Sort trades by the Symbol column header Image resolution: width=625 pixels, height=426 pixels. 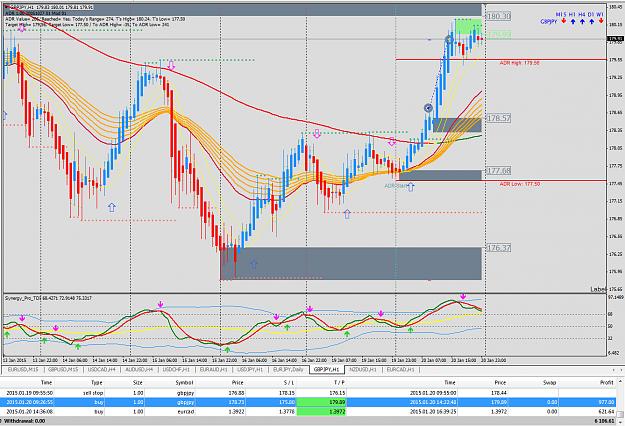(185, 383)
